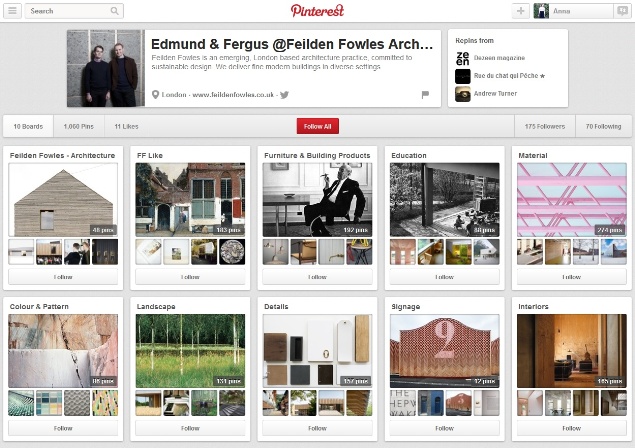Follow the Material board

point(571,277)
